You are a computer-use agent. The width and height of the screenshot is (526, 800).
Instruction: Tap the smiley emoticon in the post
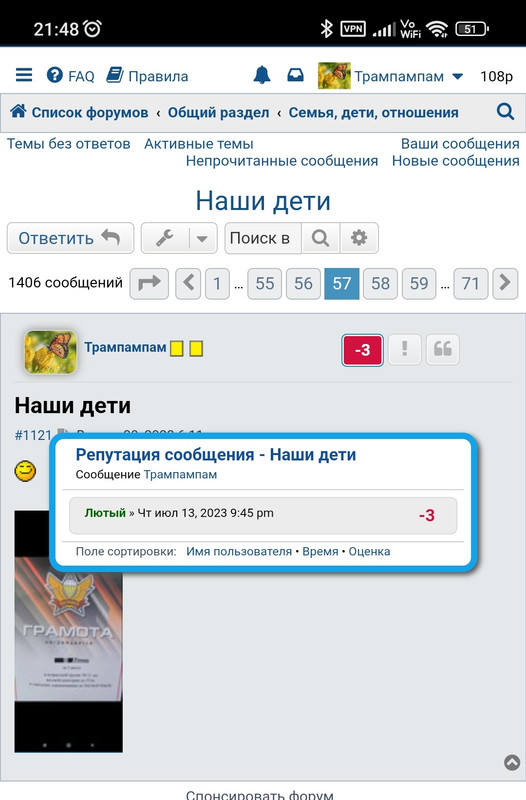click(x=25, y=471)
